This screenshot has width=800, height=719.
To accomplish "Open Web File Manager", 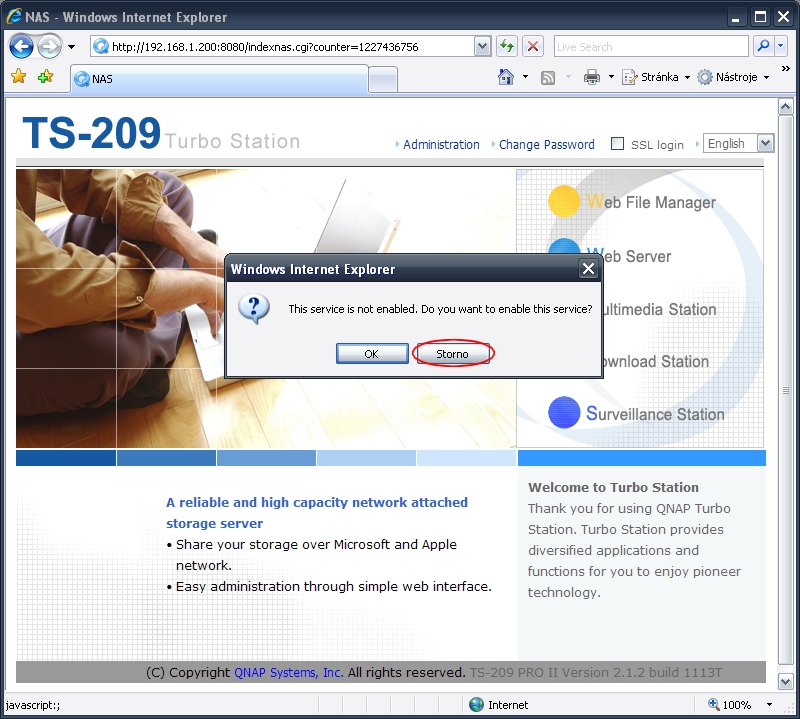I will [651, 203].
